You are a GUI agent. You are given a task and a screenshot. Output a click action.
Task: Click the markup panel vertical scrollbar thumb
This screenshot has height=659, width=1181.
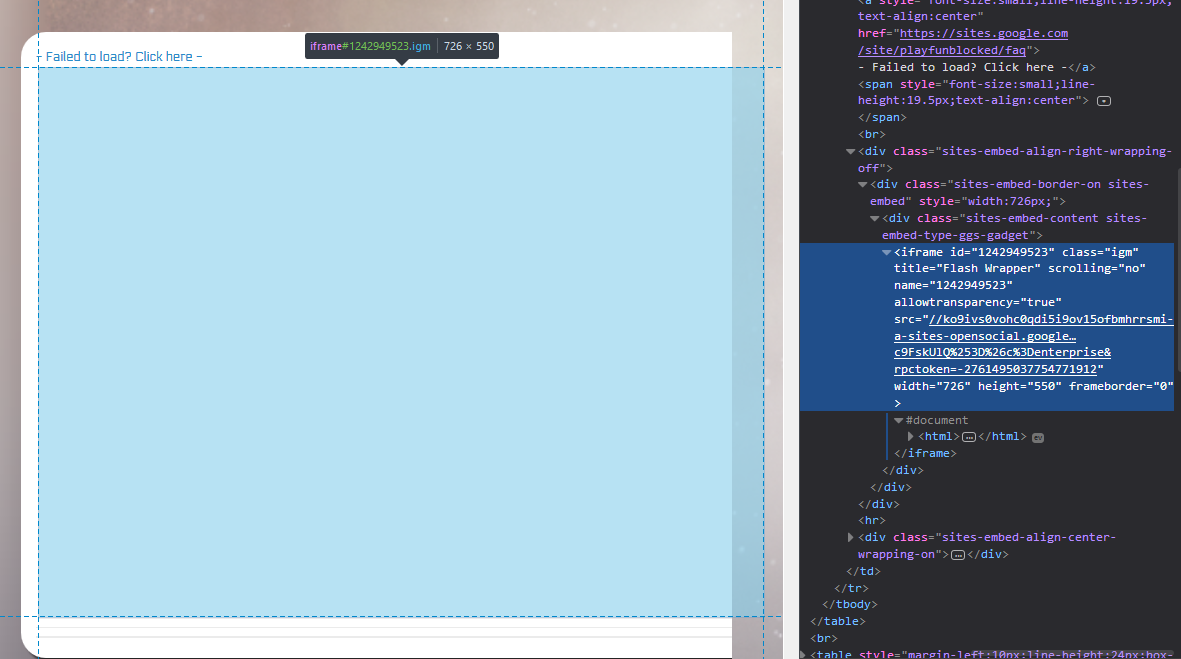coord(1177,271)
